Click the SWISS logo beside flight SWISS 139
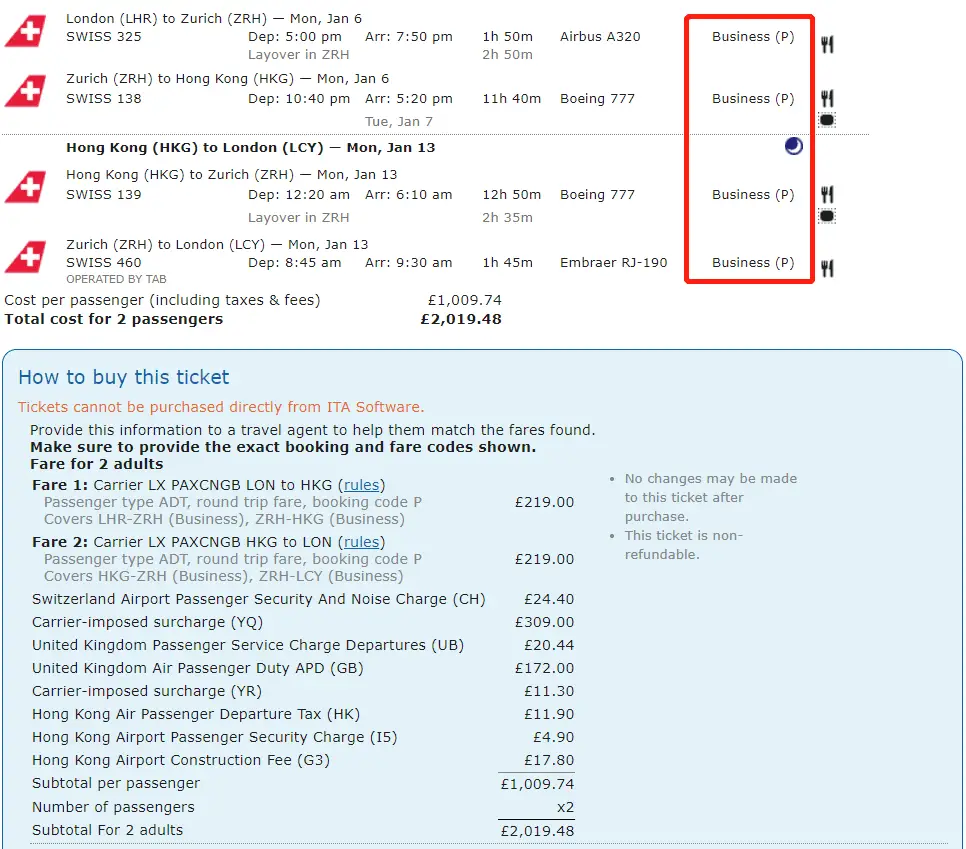Image resolution: width=966 pixels, height=849 pixels. click(x=25, y=188)
